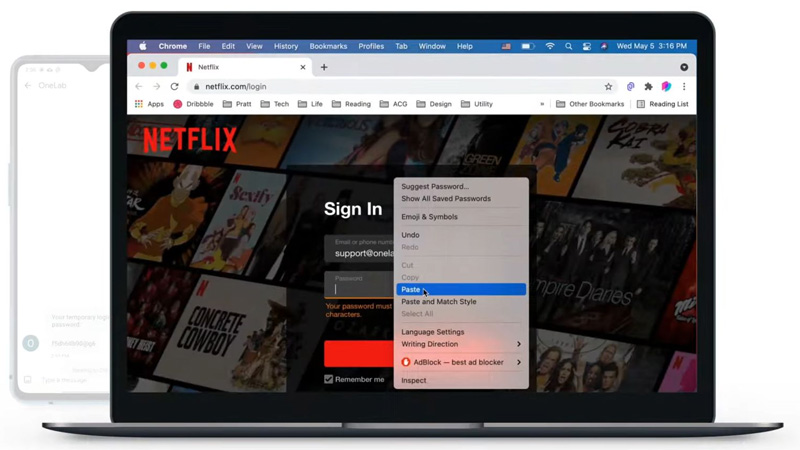
Task: Choose Paste in the context menu
Action: (x=461, y=289)
